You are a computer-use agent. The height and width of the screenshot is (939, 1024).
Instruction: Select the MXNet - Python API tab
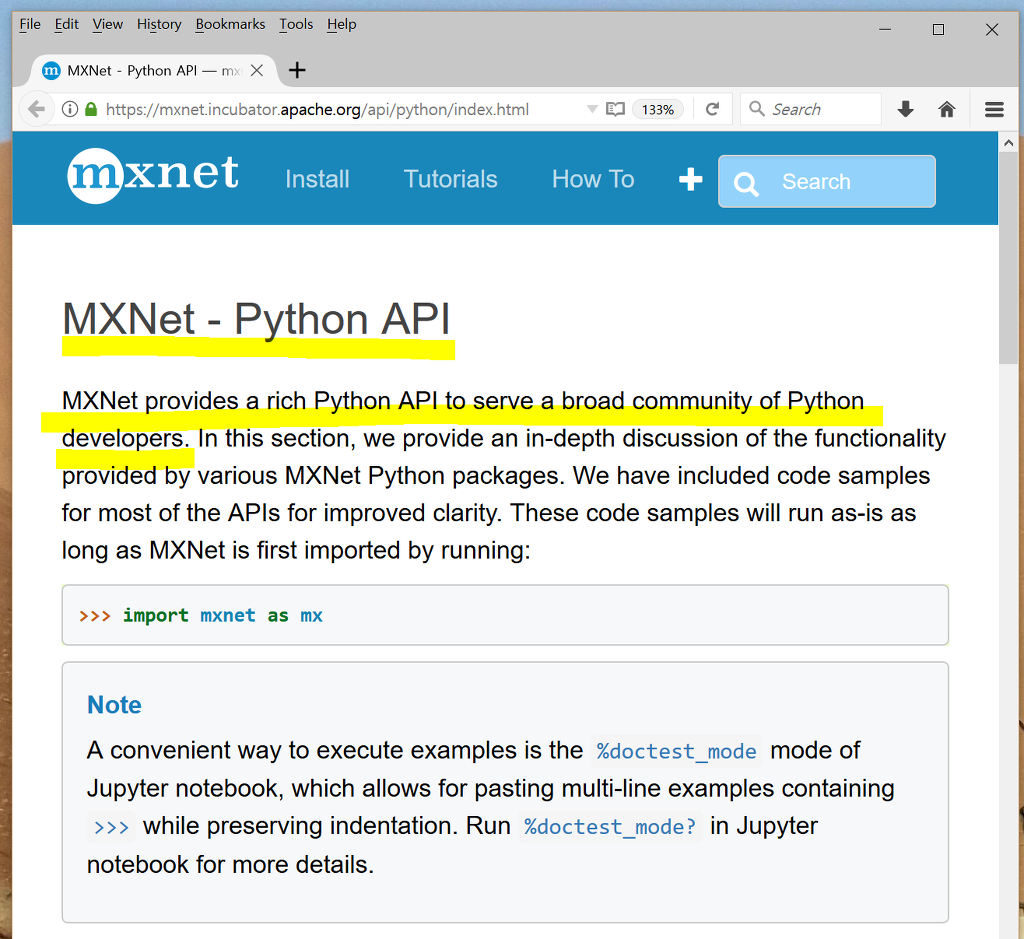tap(154, 71)
